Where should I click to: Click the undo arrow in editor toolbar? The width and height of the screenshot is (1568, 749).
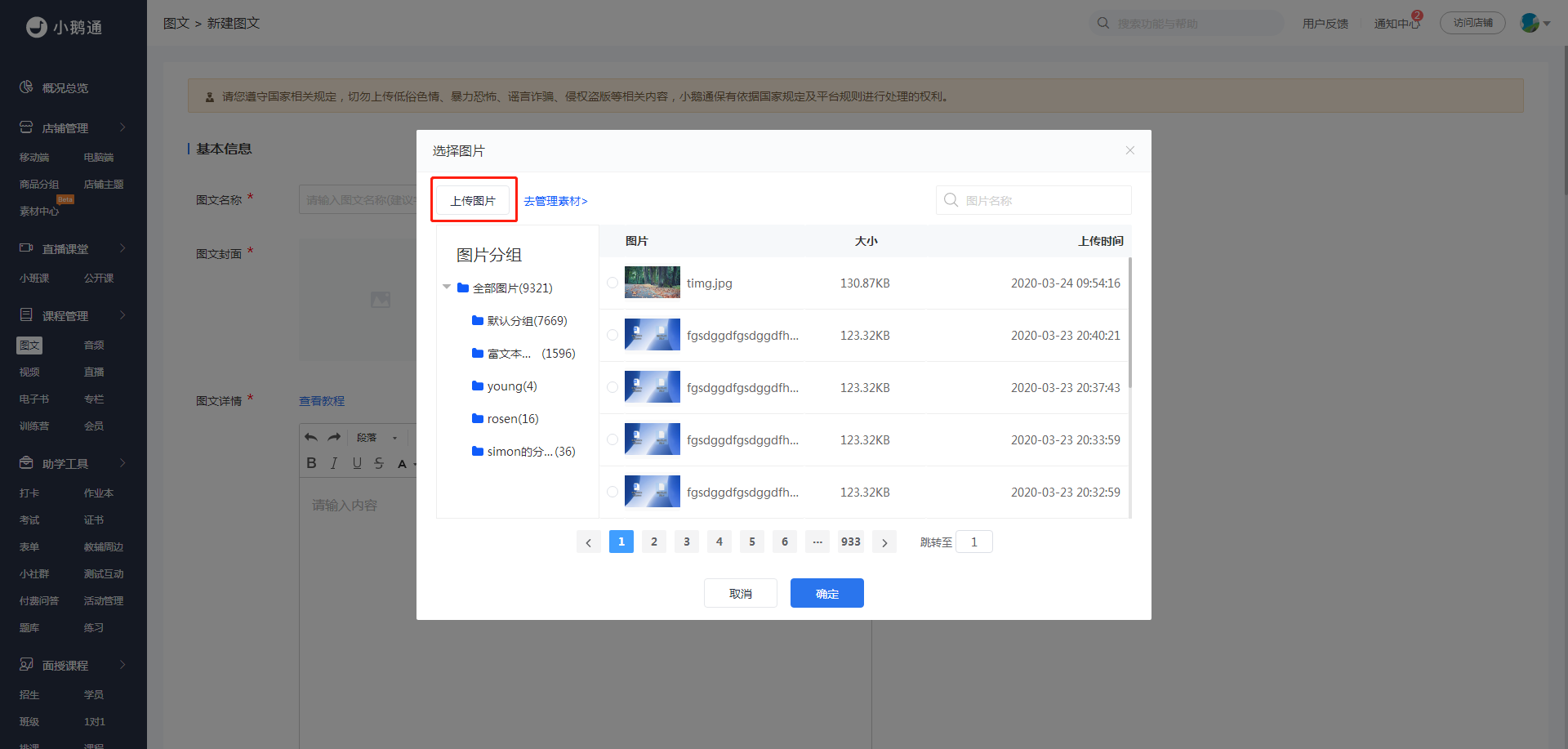click(311, 438)
